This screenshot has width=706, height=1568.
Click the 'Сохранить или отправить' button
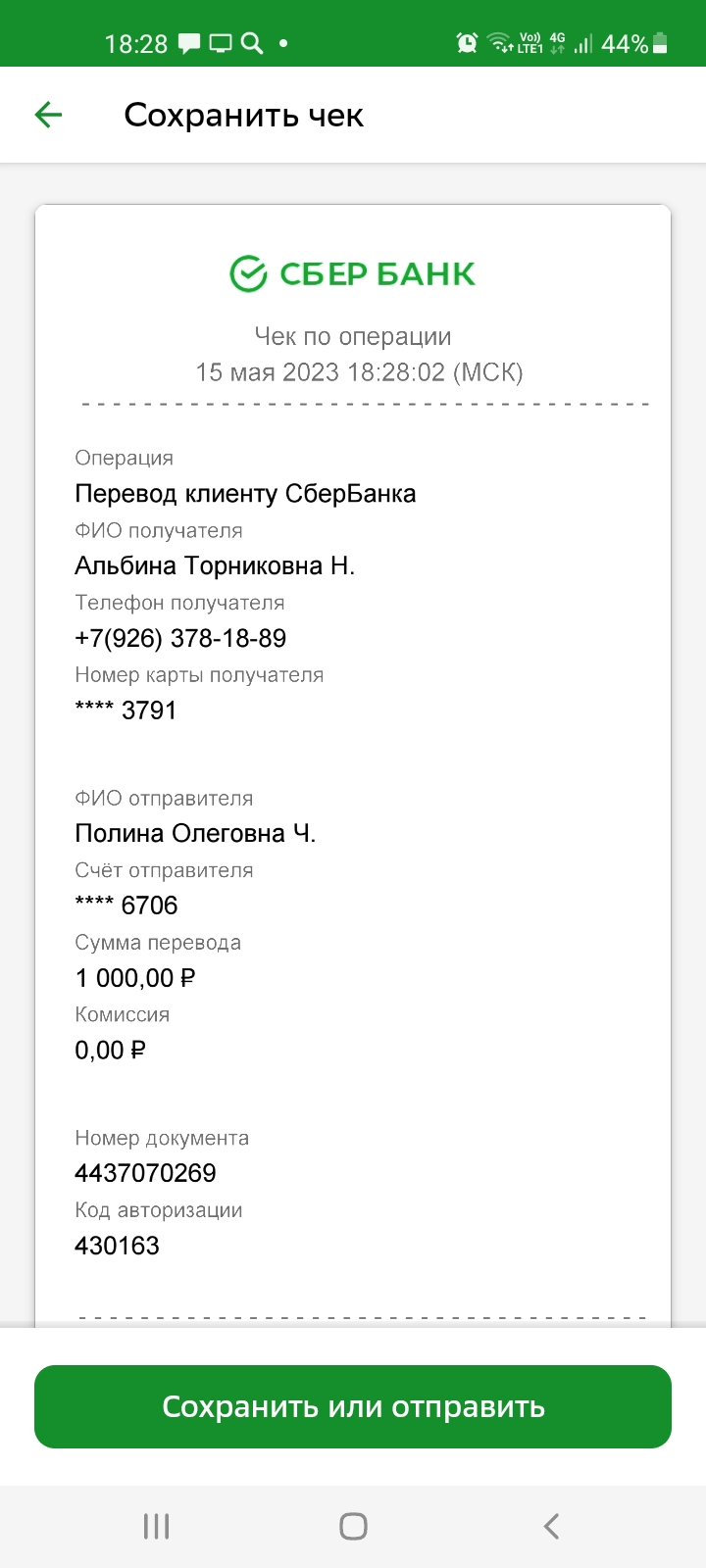point(353,1406)
